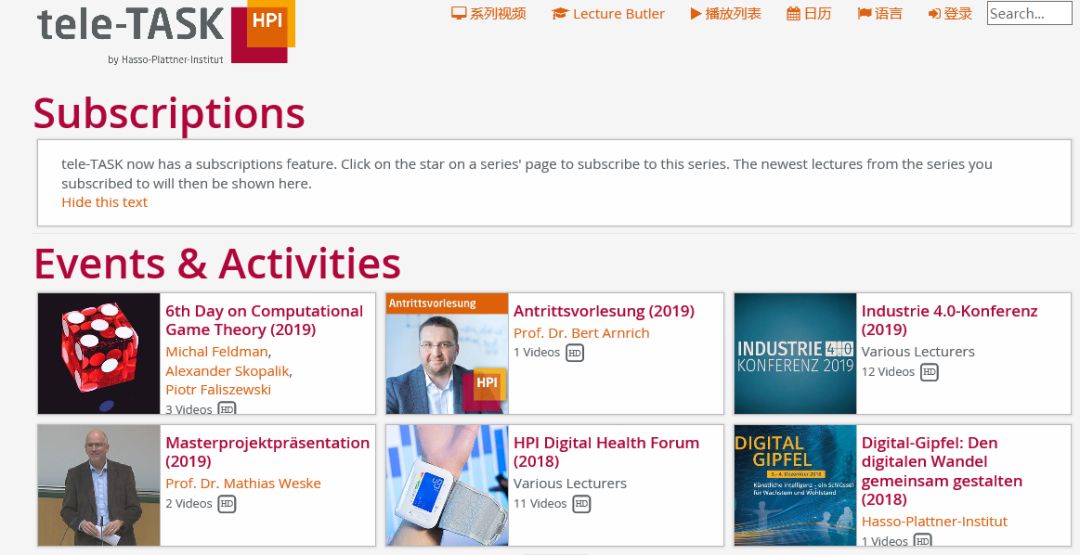The height and width of the screenshot is (555, 1080).
Task: Open the 登录 login menu item
Action: (950, 13)
